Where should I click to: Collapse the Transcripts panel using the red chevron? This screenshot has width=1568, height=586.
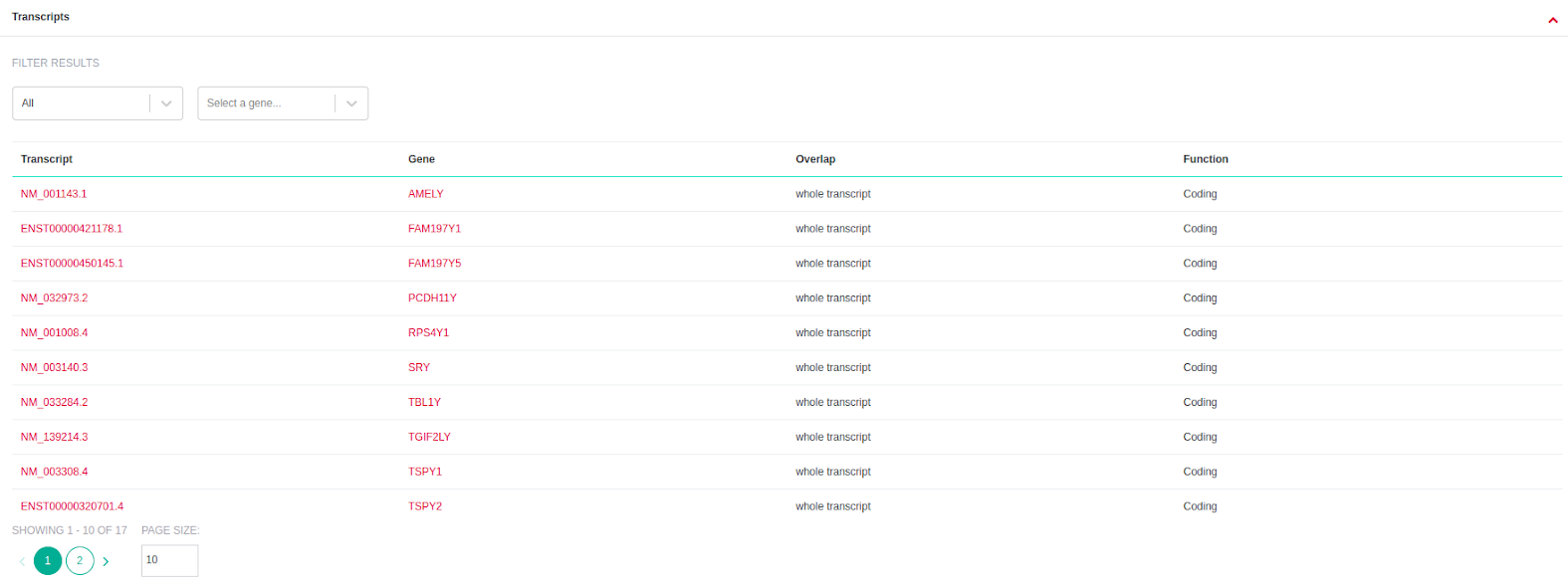point(1552,20)
